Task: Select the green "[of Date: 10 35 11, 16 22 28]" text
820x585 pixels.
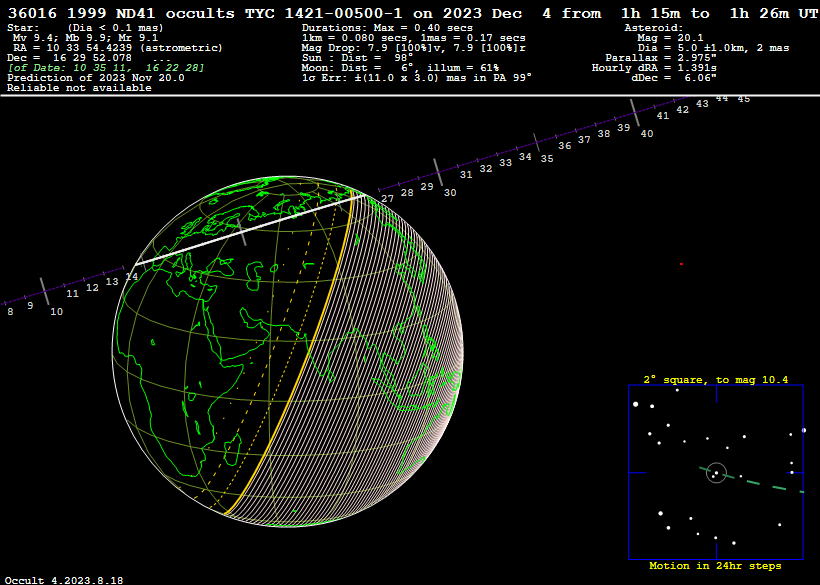Action: (106, 68)
